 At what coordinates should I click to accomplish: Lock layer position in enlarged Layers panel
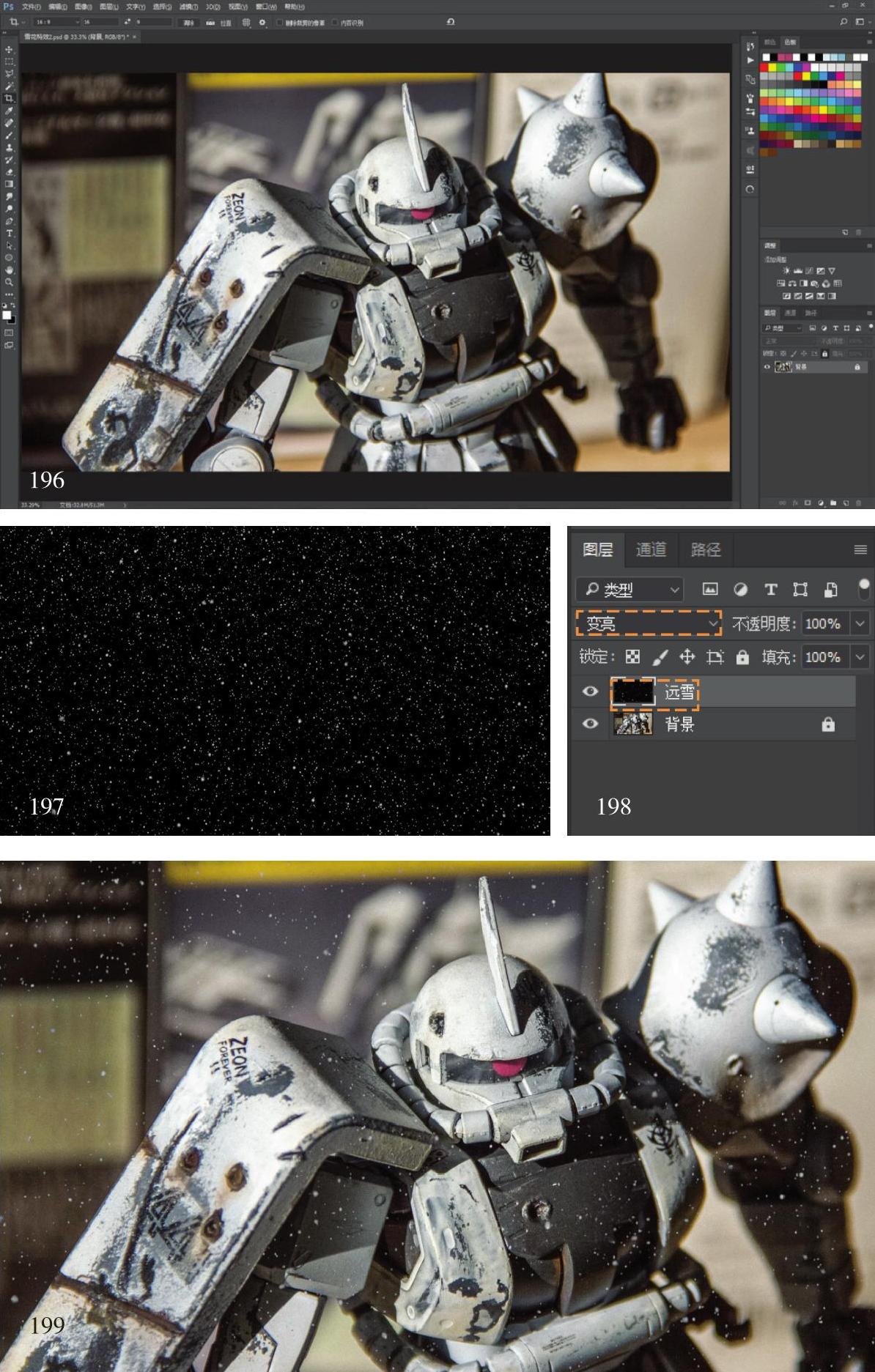(687, 657)
